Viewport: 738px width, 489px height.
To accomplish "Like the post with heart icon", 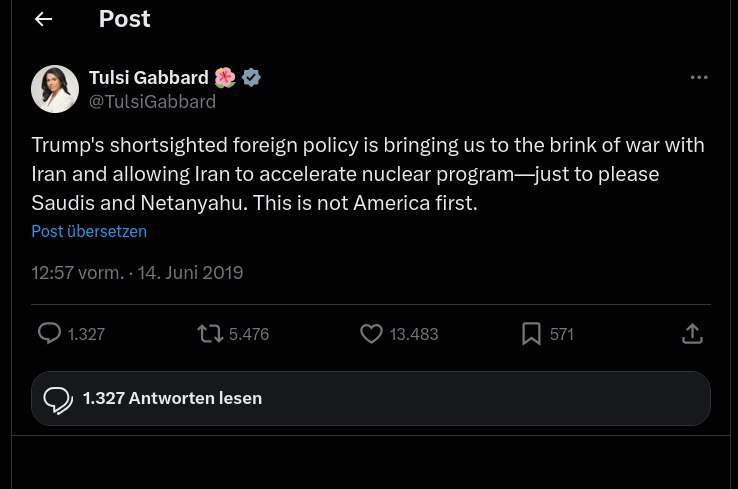I will pos(371,334).
